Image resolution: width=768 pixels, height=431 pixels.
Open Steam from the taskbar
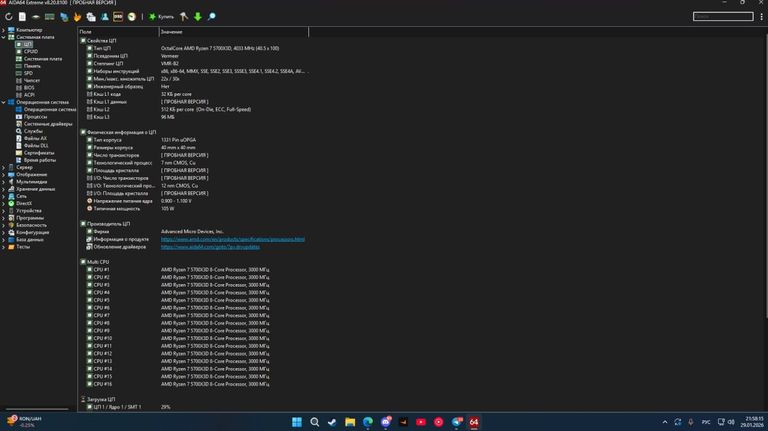click(x=332, y=422)
